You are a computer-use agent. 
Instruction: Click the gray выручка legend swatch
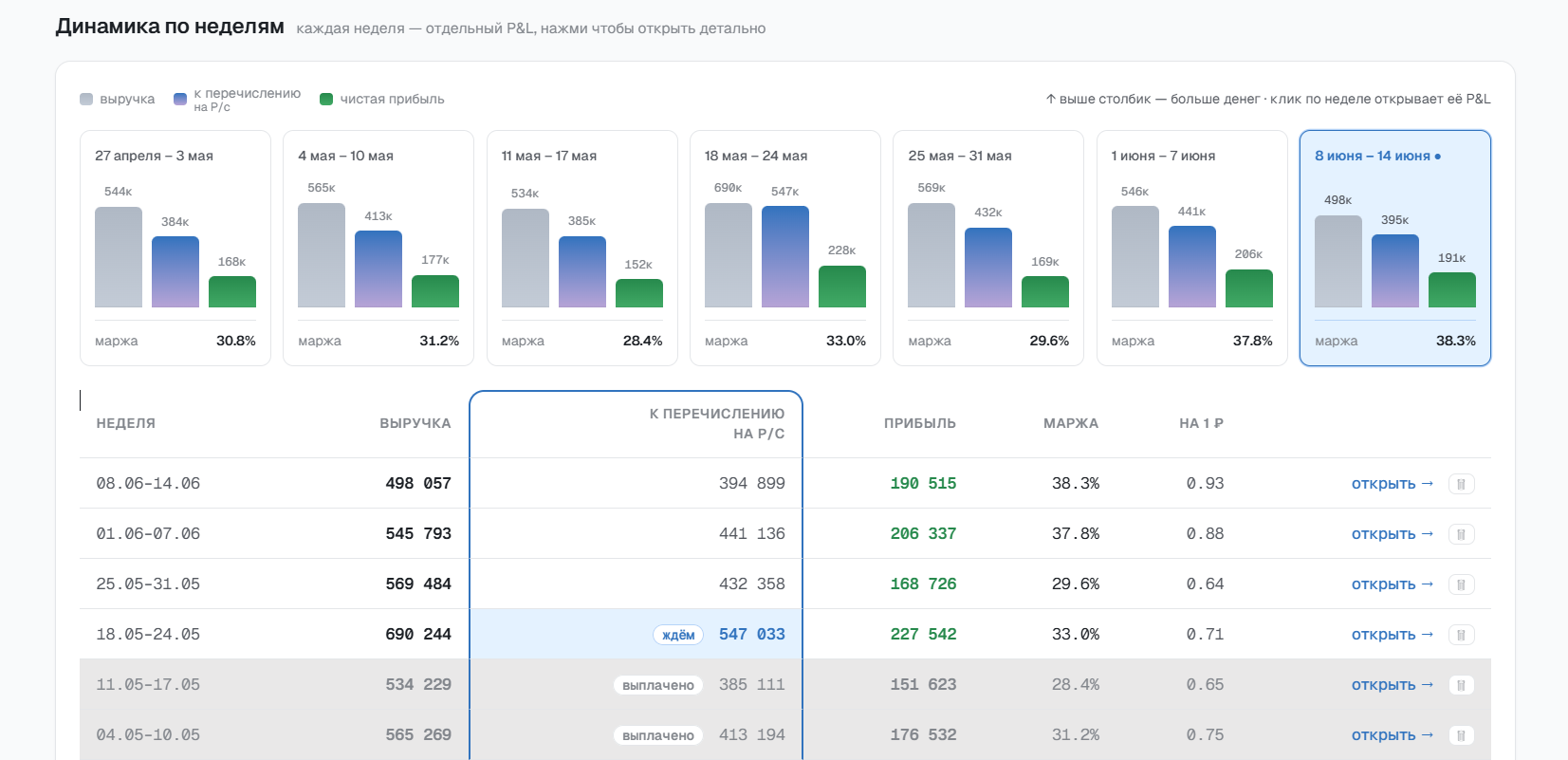click(x=86, y=99)
